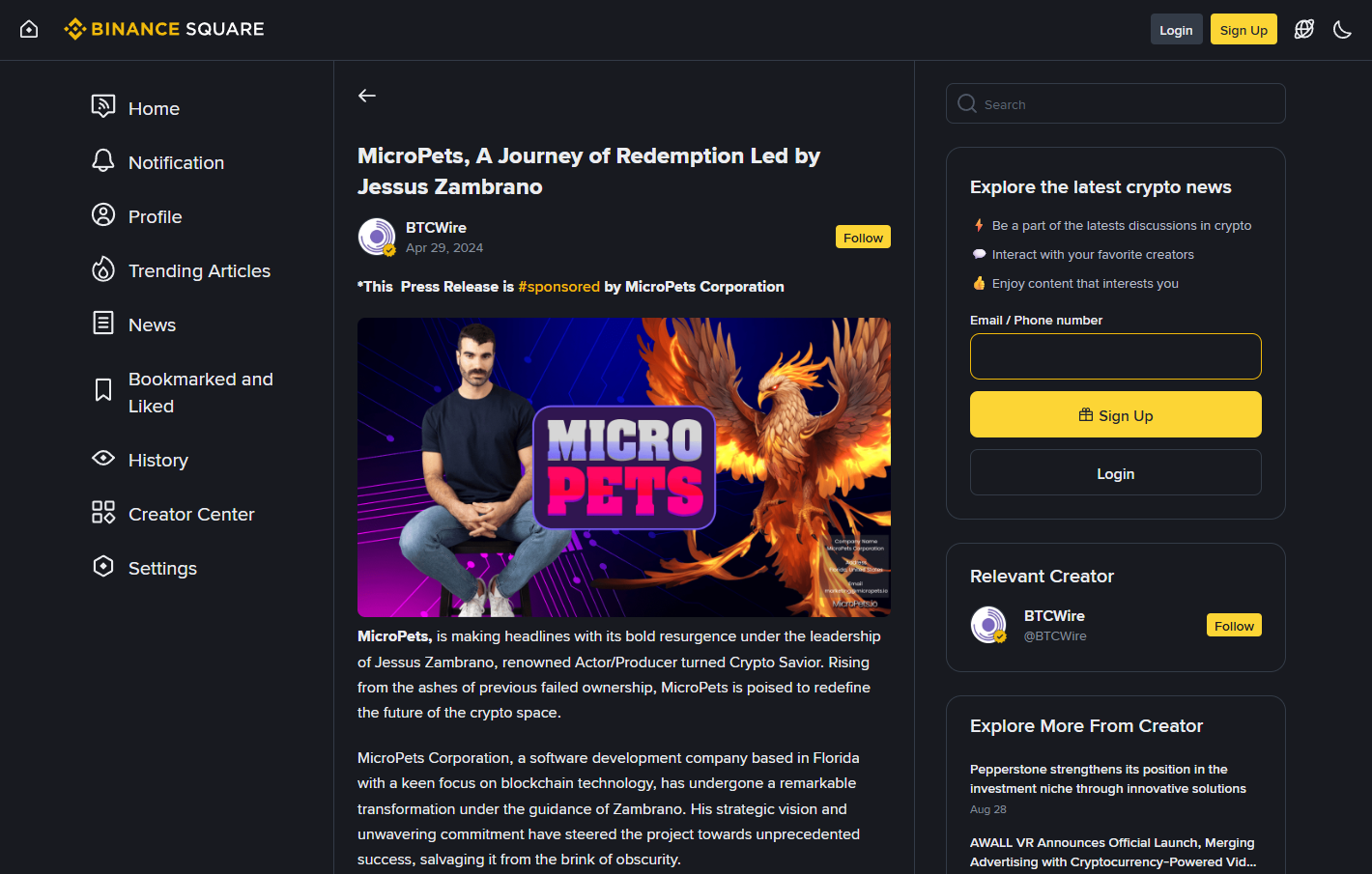View History via eye icon
The height and width of the screenshot is (874, 1372).
[103, 459]
